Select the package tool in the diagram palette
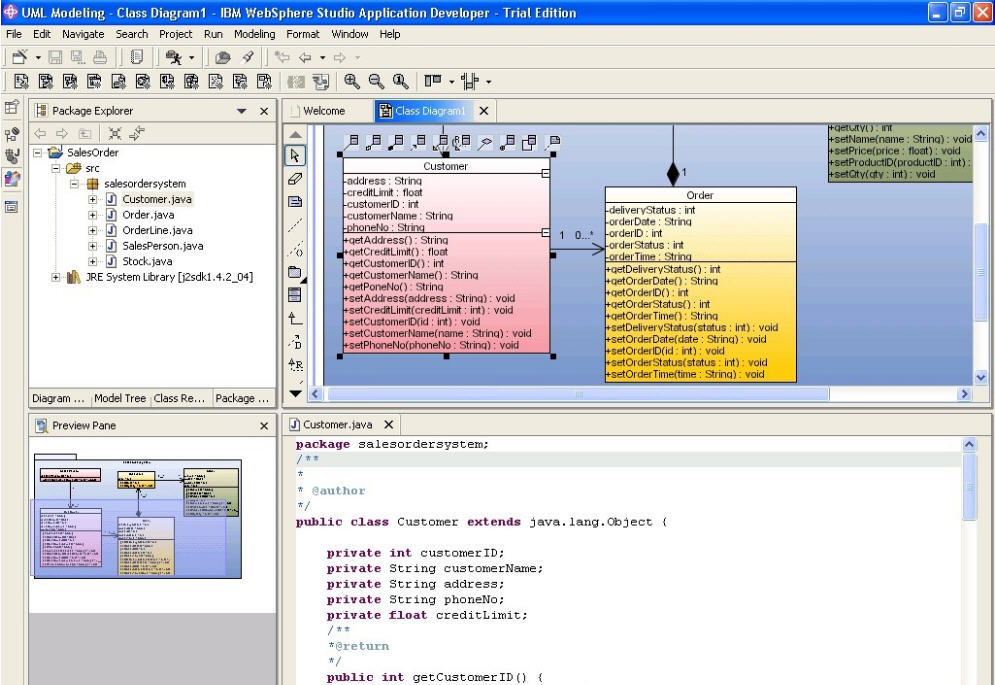995x685 pixels. click(292, 274)
